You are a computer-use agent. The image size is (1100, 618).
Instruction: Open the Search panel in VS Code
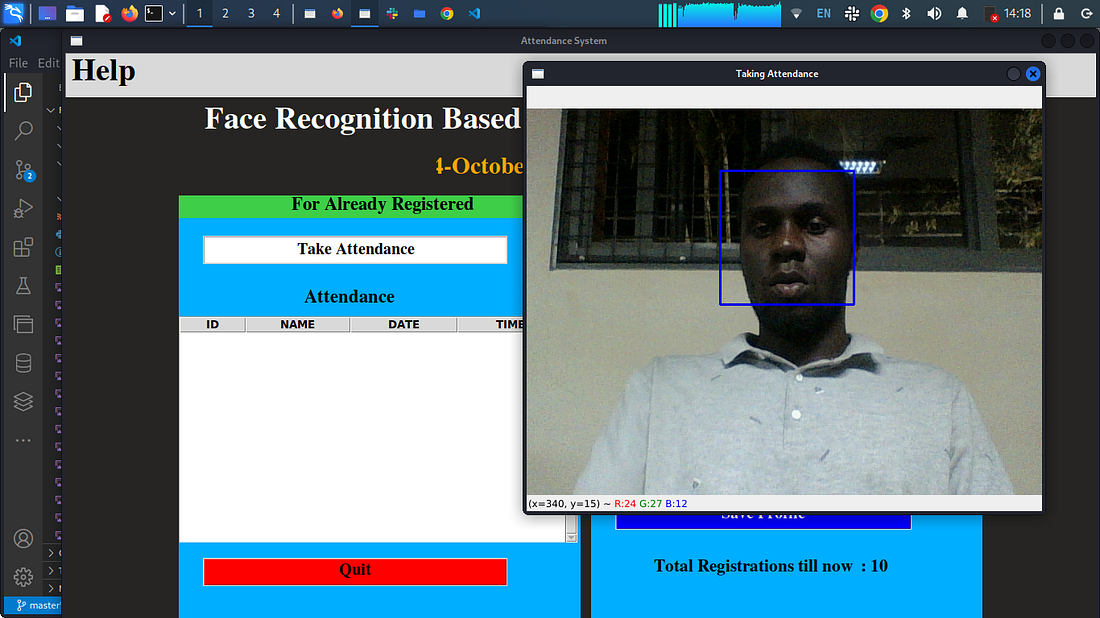23,130
